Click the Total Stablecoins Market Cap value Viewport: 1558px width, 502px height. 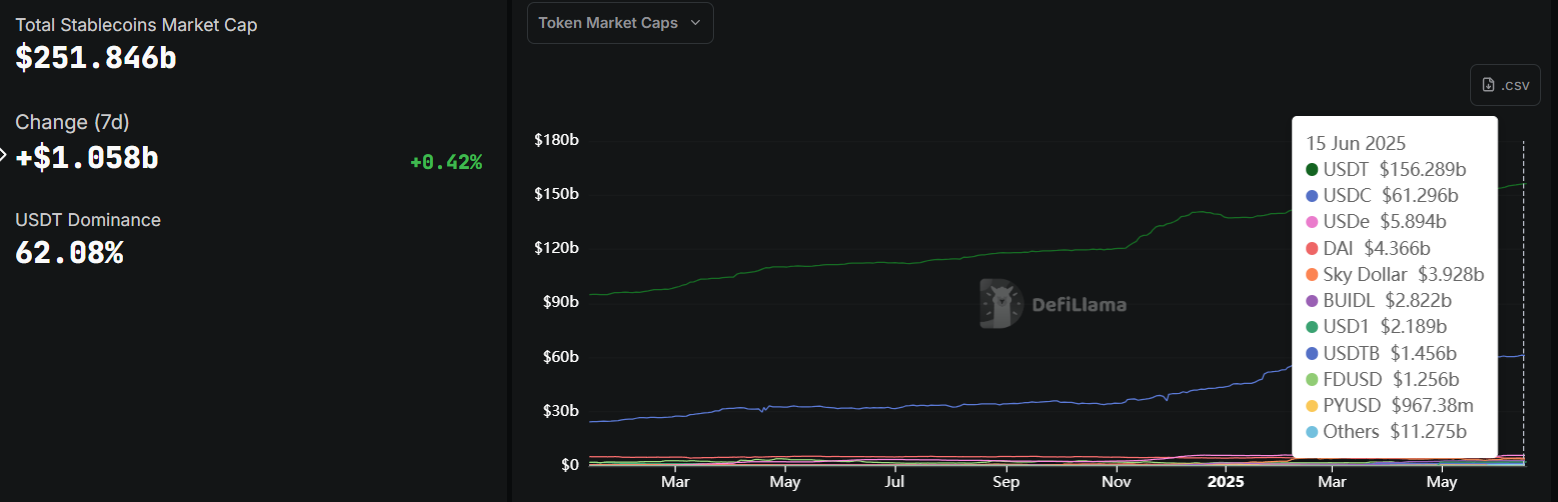click(96, 58)
